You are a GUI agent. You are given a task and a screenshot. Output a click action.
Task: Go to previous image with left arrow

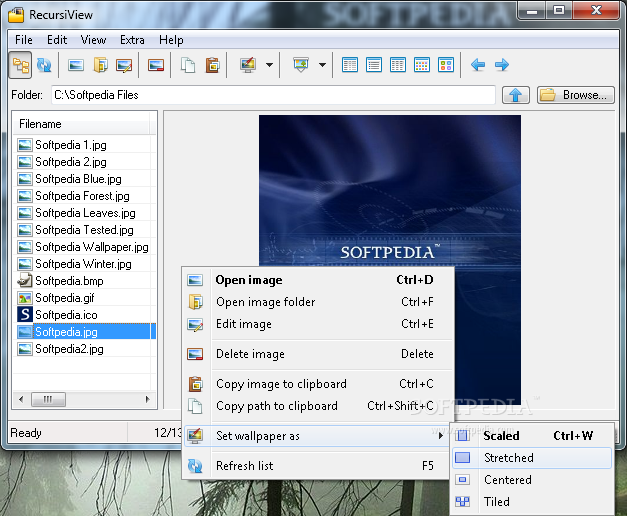tap(478, 65)
